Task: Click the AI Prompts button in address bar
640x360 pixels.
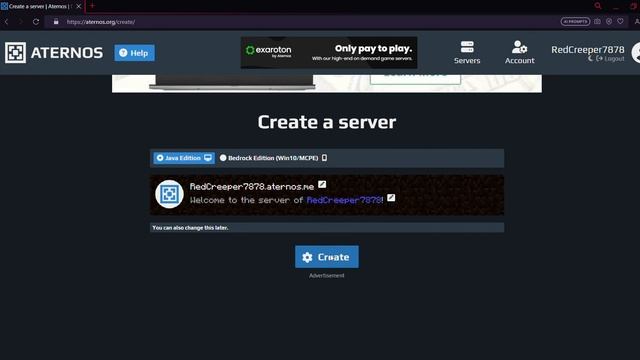Action: click(x=575, y=21)
